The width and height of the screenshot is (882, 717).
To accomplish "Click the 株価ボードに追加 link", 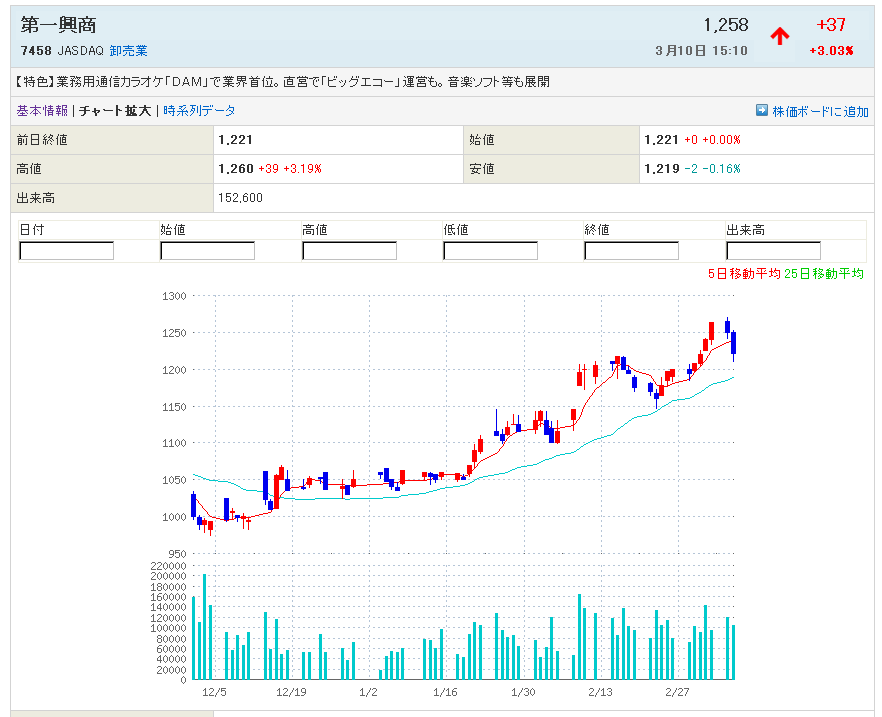I will (820, 111).
